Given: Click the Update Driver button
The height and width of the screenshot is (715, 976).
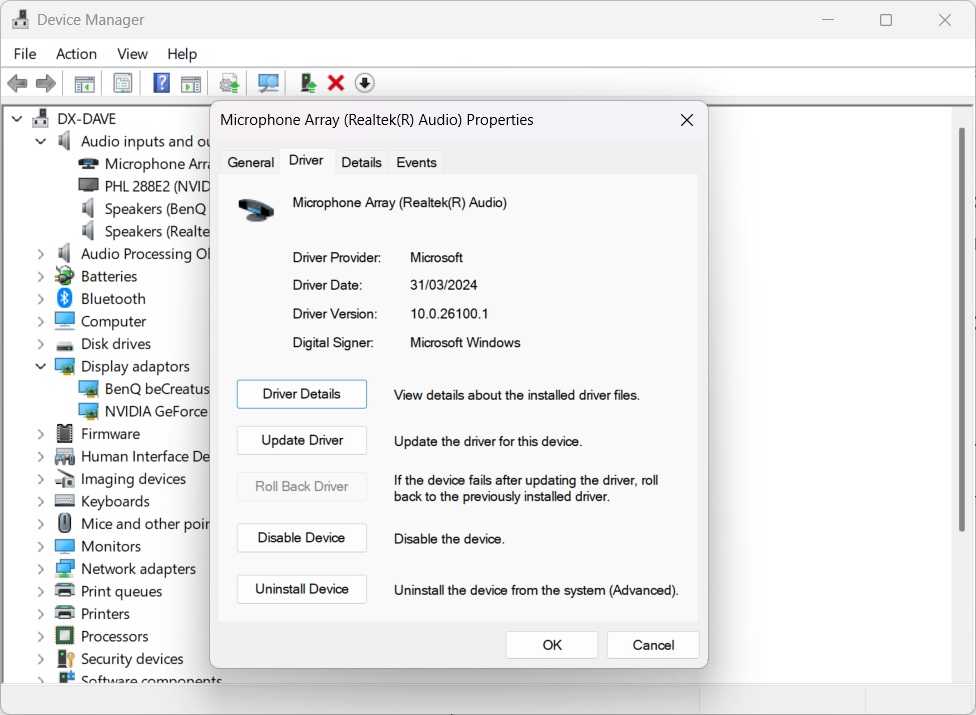Looking at the screenshot, I should pos(301,441).
